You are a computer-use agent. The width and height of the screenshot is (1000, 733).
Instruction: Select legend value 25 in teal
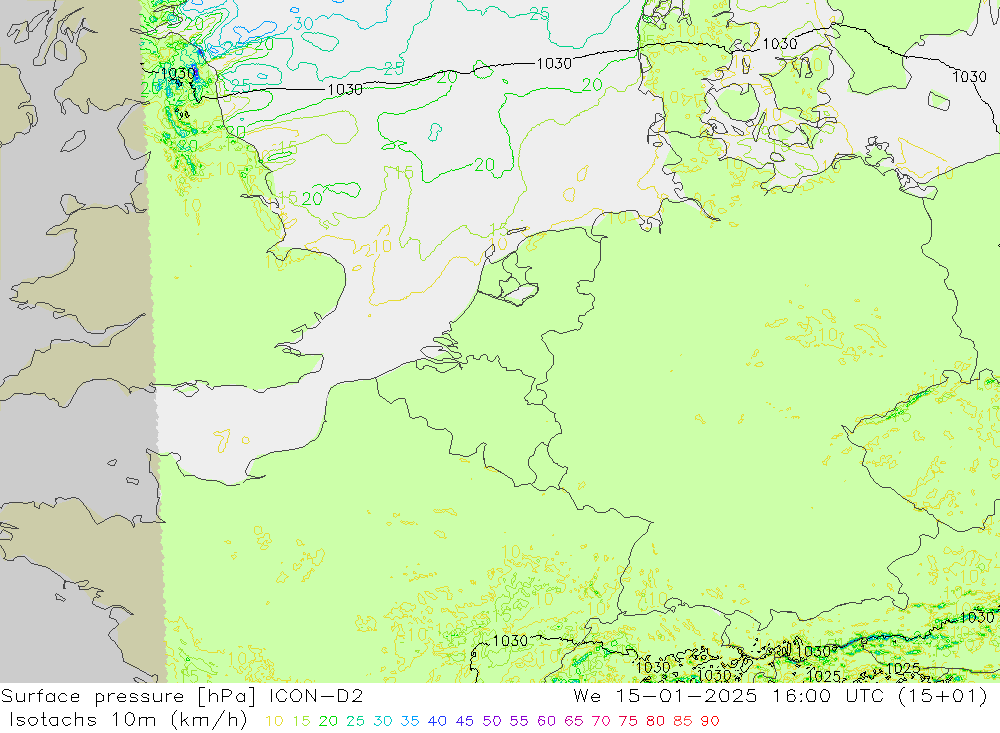pos(356,721)
